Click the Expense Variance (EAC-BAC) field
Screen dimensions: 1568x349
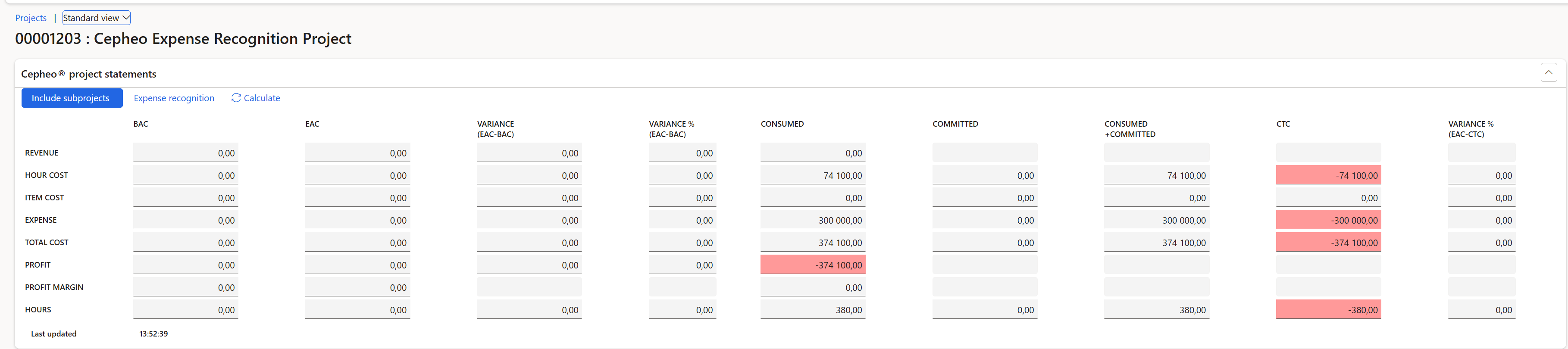[529, 220]
